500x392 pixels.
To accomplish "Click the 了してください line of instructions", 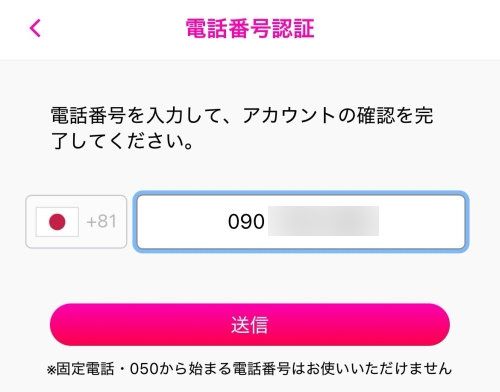I will tap(122, 141).
